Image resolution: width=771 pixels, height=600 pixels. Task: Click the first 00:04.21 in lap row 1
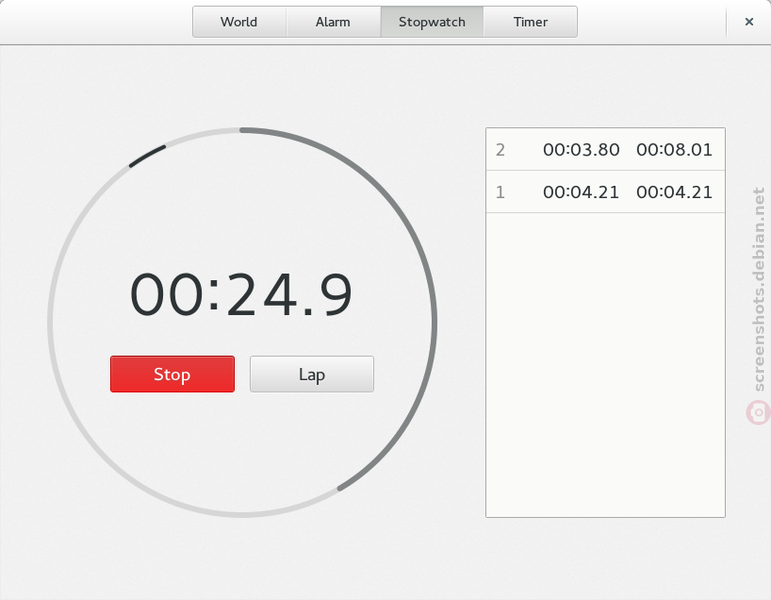pos(581,192)
